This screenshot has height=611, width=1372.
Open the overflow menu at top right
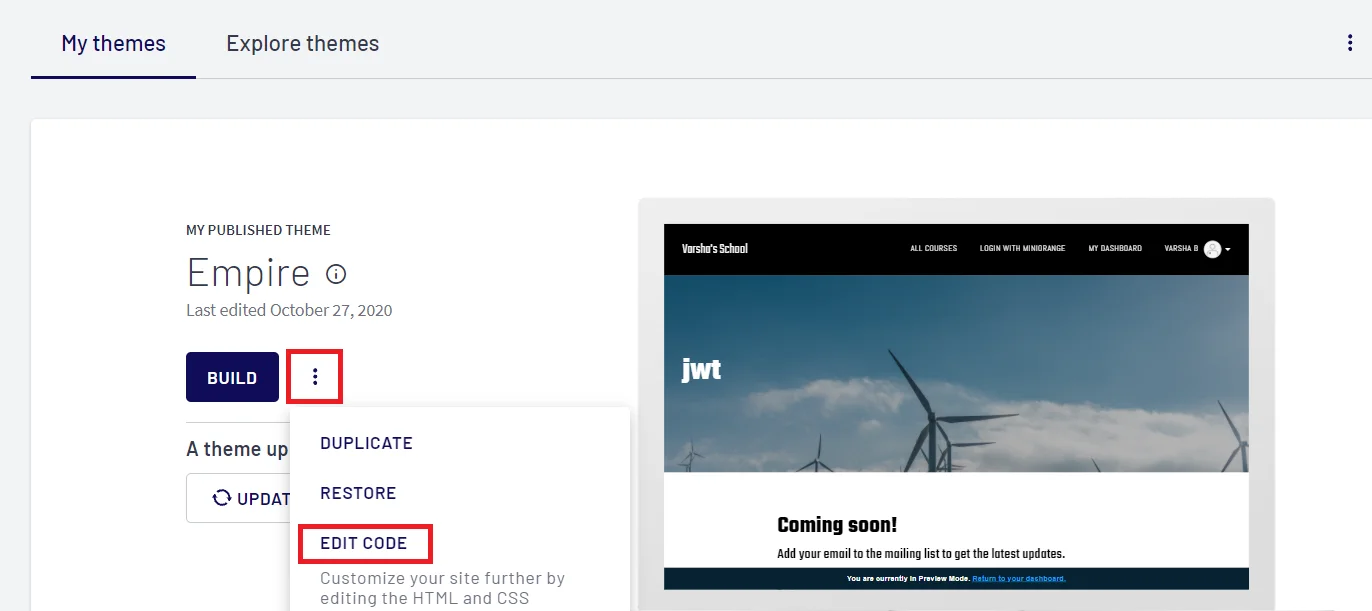[x=1349, y=42]
